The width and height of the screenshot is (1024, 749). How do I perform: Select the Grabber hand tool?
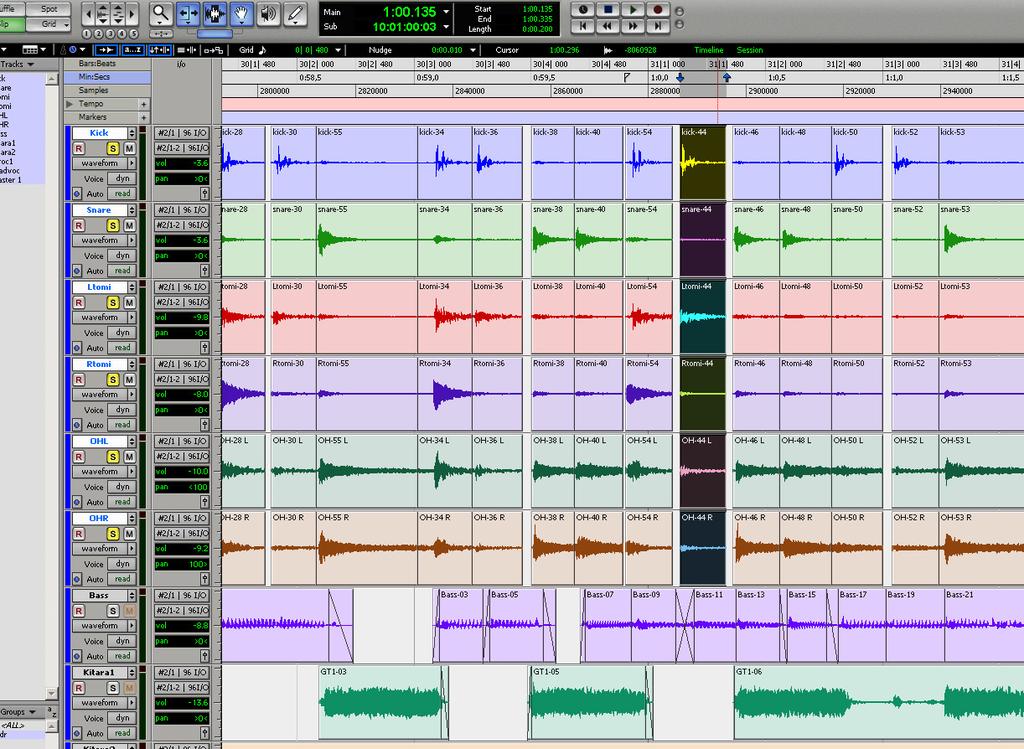[x=242, y=14]
